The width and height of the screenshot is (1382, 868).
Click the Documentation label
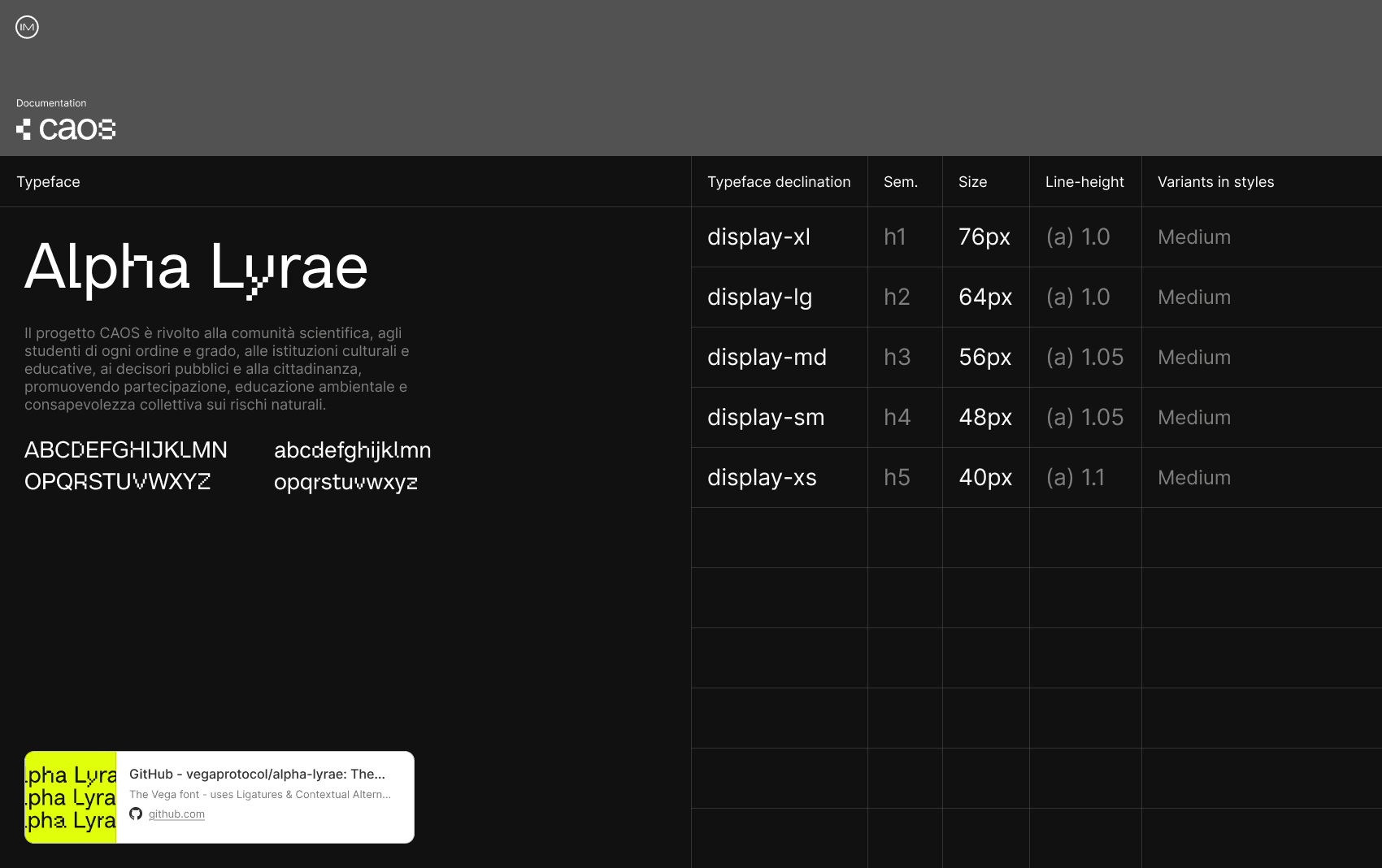pyautogui.click(x=51, y=103)
